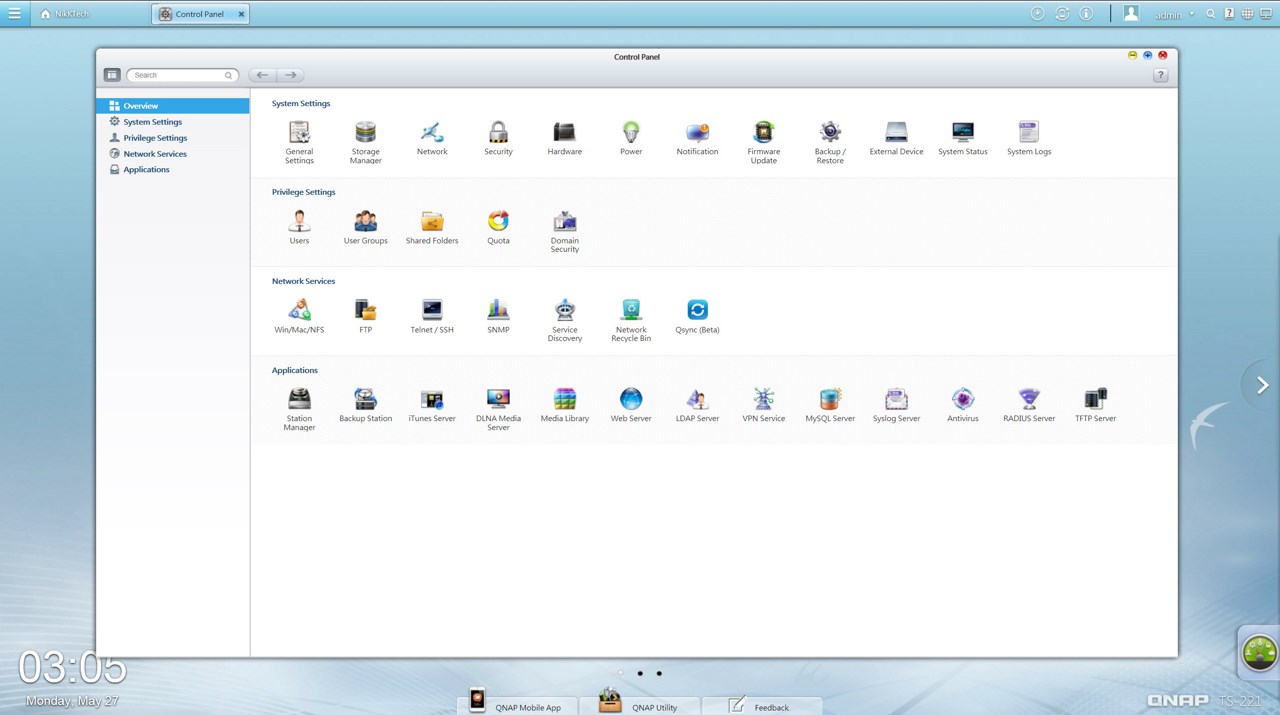The width and height of the screenshot is (1280, 715).
Task: Select System Settings in the sidebar
Action: pos(173,122)
